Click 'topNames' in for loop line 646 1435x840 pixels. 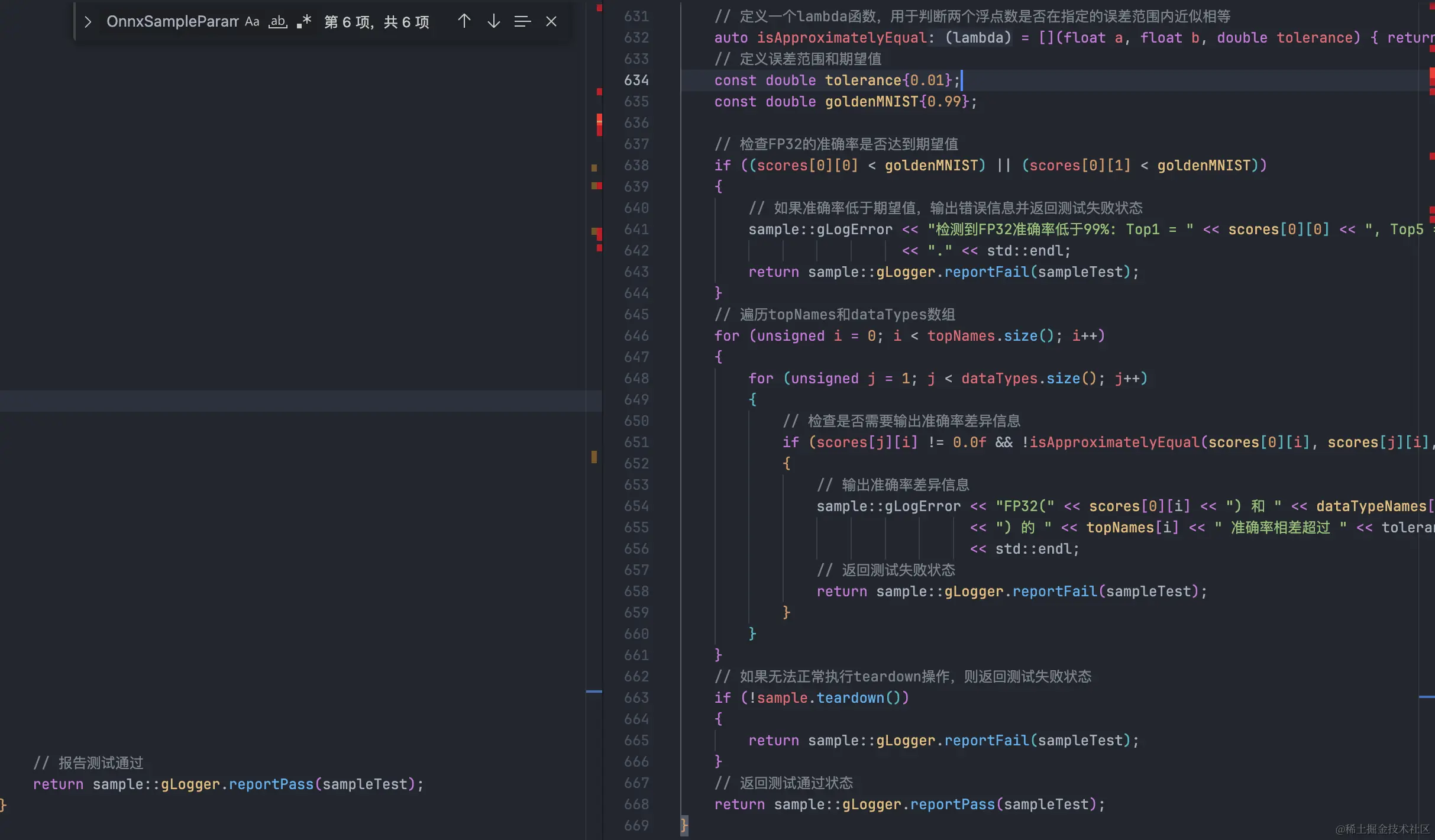pos(961,335)
